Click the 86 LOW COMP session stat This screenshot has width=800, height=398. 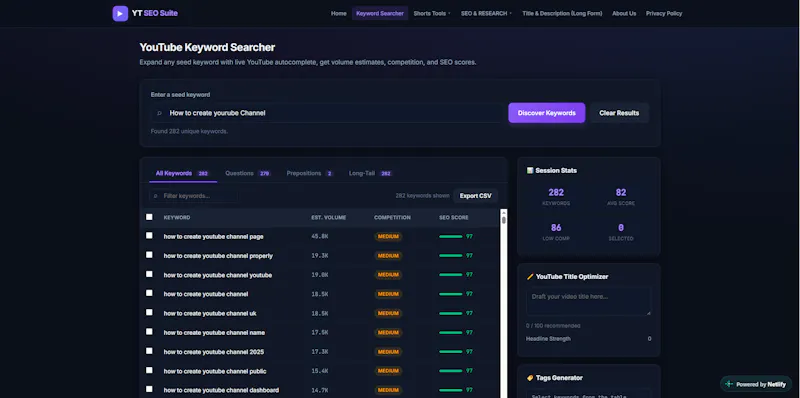(x=556, y=232)
